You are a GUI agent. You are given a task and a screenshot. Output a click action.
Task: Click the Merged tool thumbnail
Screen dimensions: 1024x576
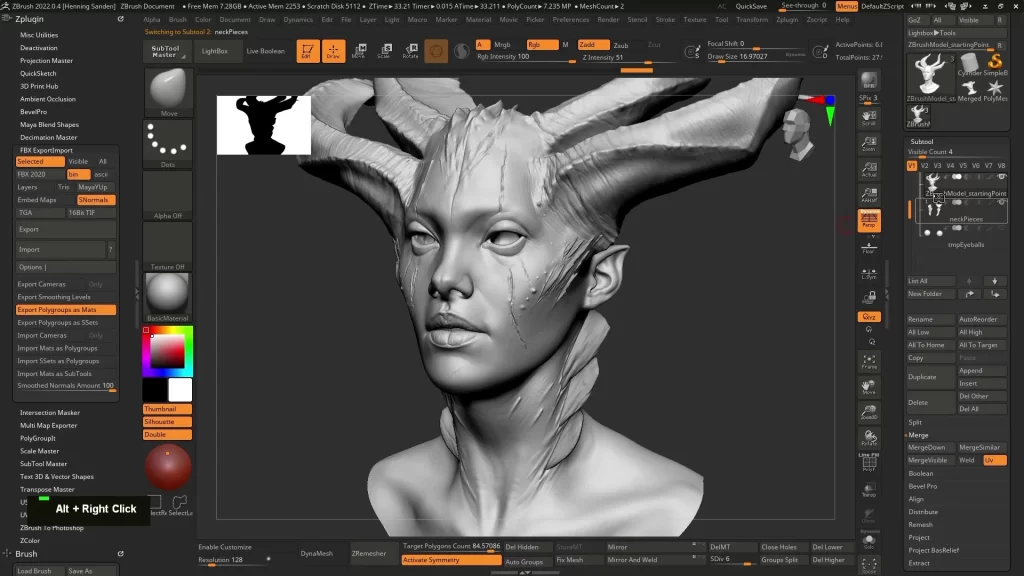tap(970, 90)
